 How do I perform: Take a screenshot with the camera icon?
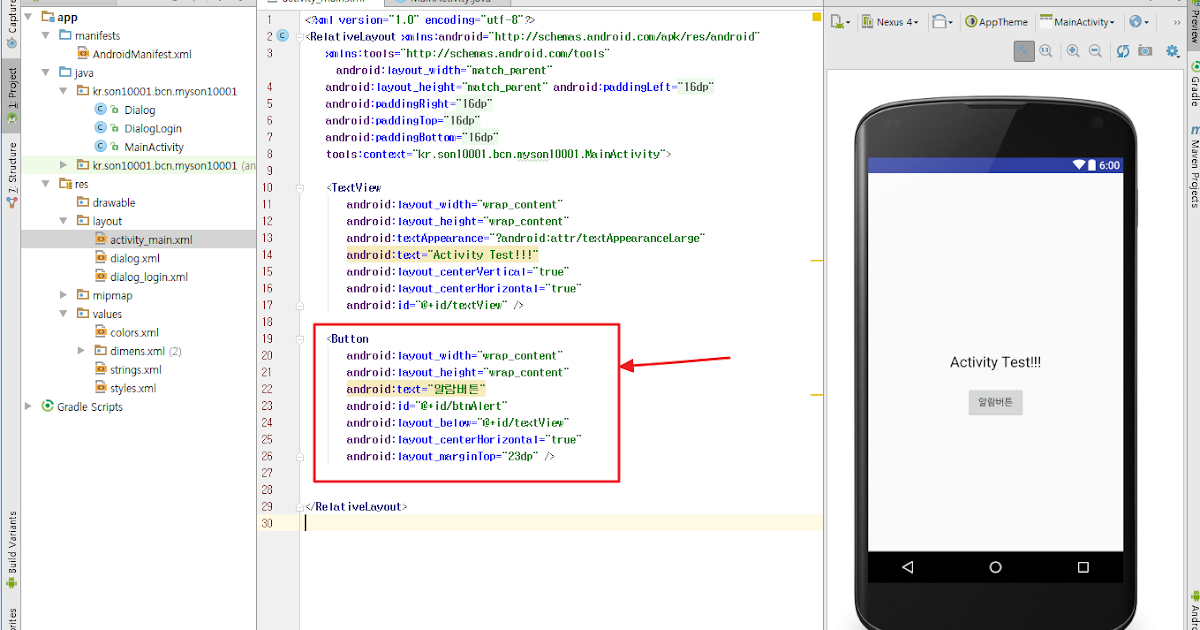pyautogui.click(x=1145, y=51)
